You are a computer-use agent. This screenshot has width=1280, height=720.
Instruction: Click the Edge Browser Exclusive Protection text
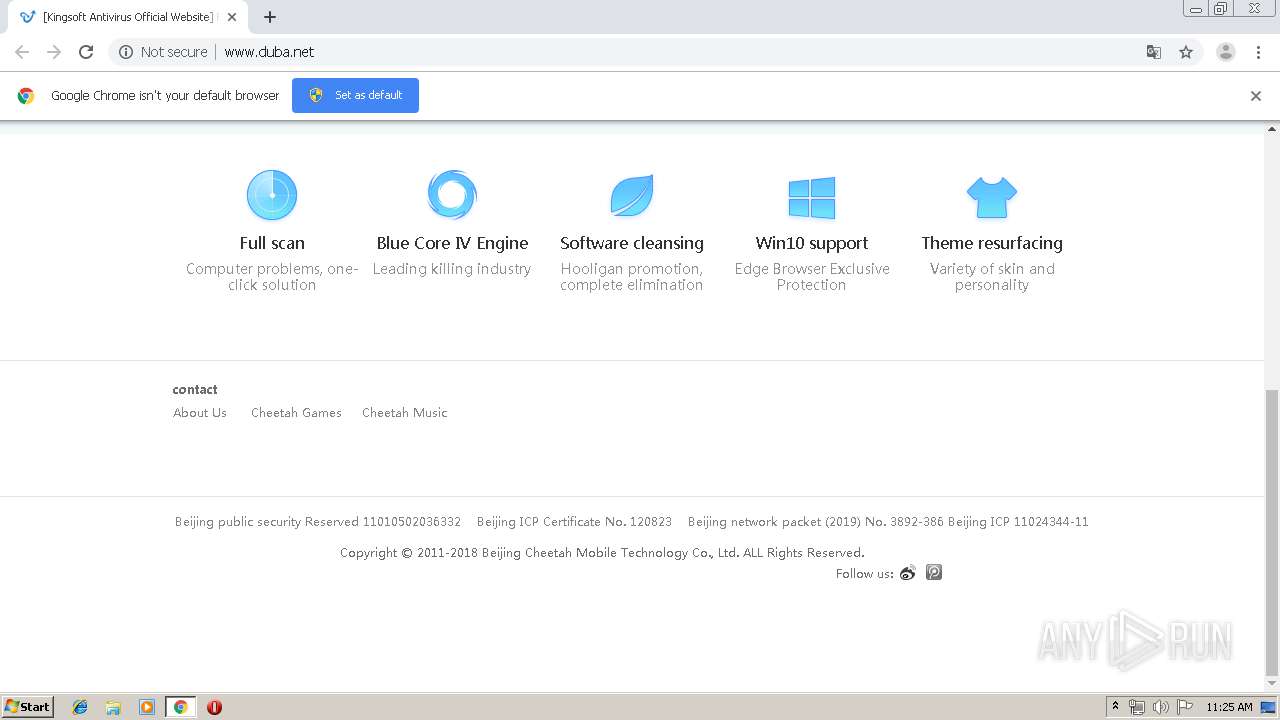[x=812, y=277]
